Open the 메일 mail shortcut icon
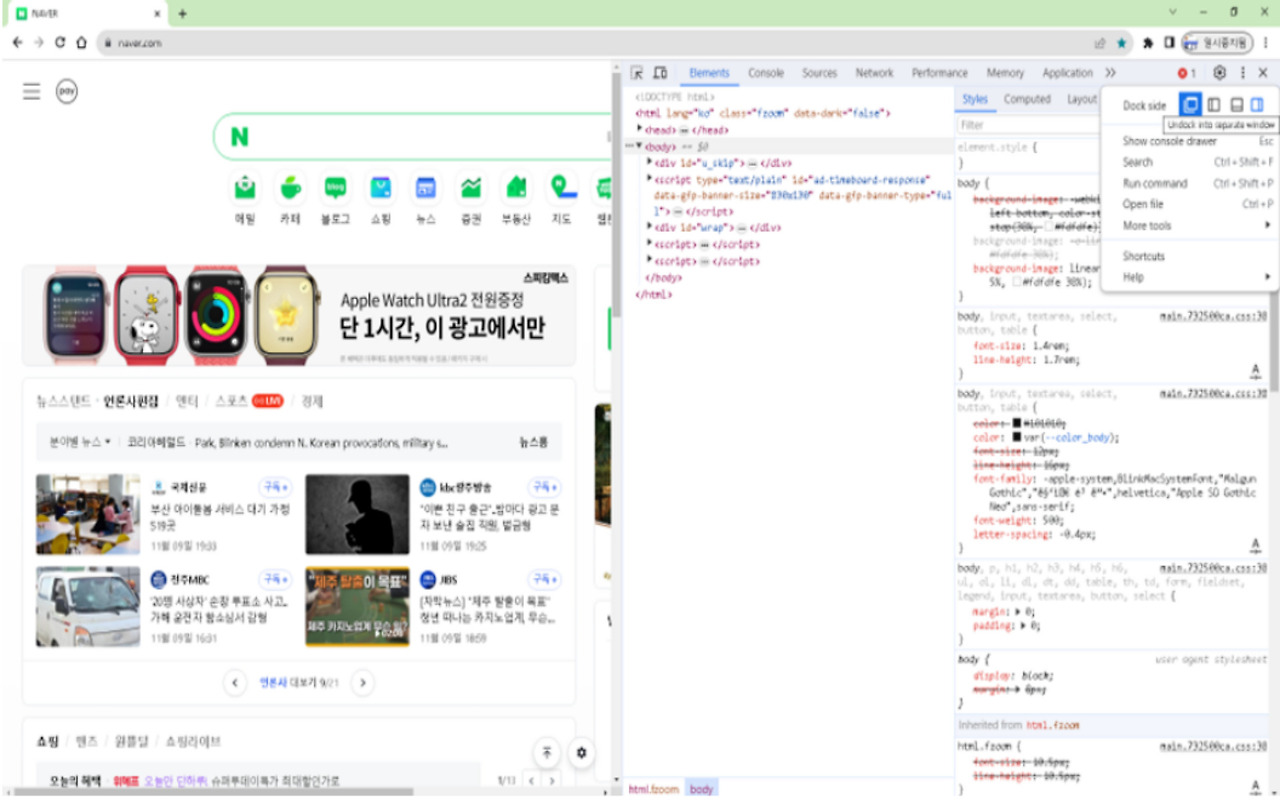The image size is (1280, 800). coord(245,187)
